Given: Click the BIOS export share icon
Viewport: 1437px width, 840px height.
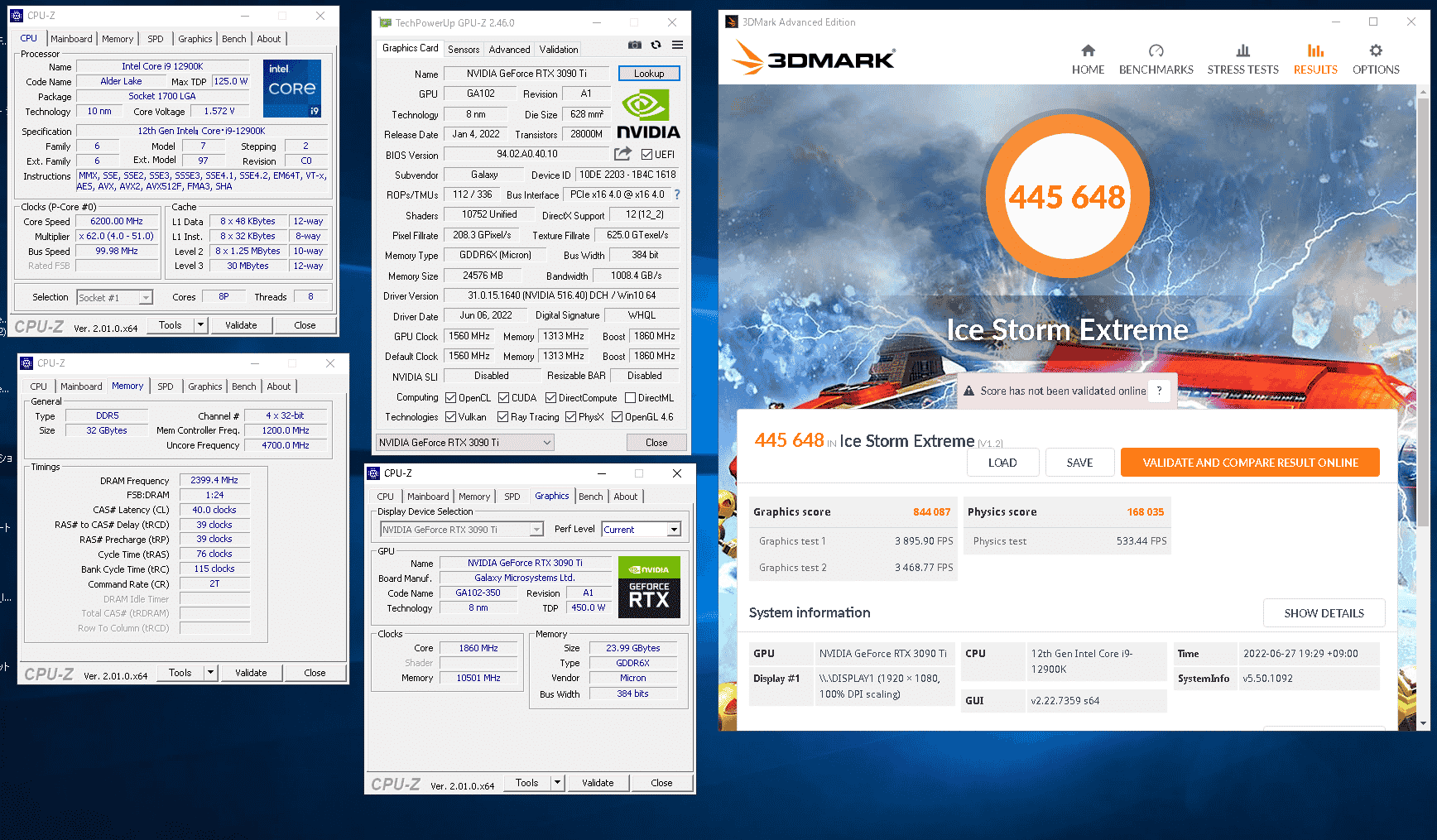Looking at the screenshot, I should [622, 154].
